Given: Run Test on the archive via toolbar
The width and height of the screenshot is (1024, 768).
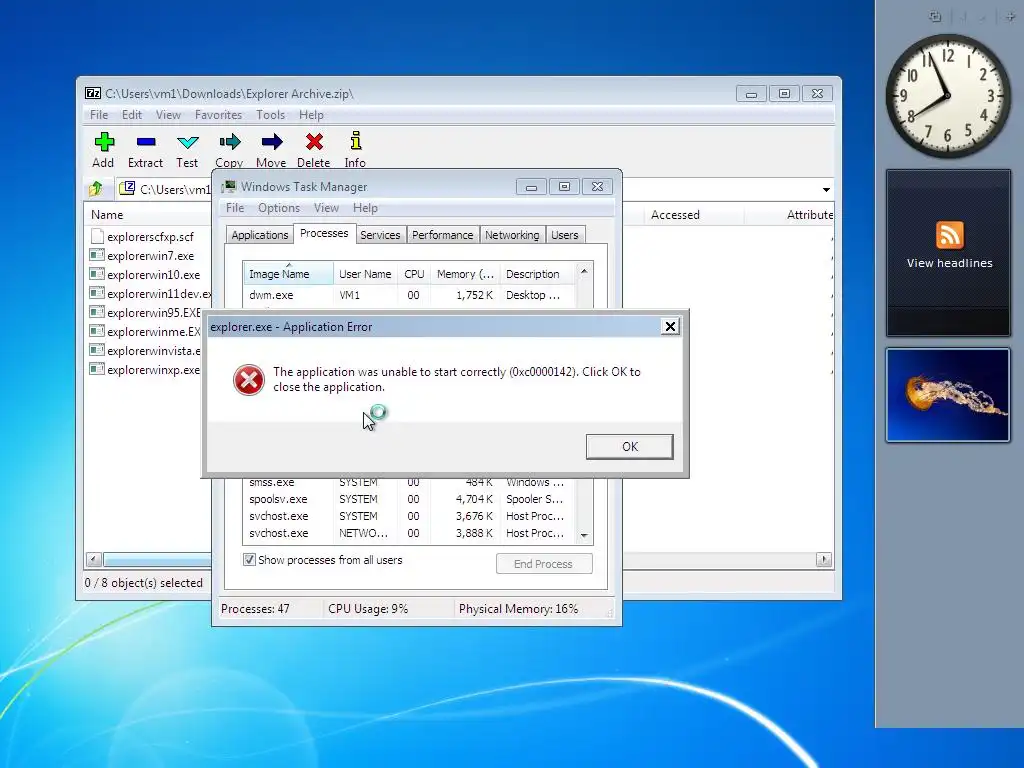Looking at the screenshot, I should (187, 142).
